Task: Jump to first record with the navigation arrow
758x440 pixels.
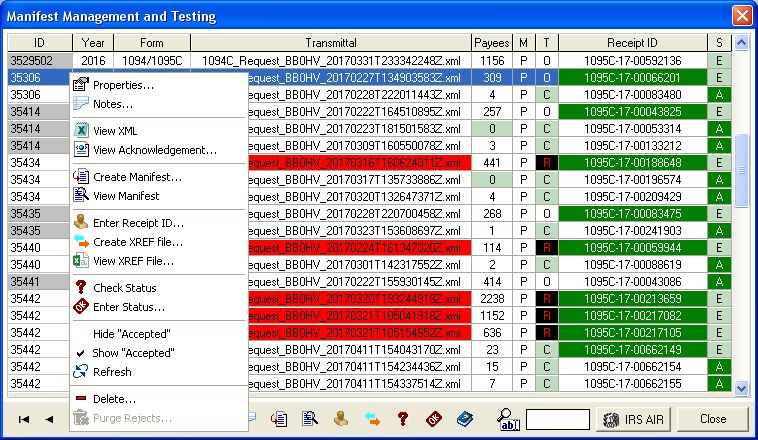Action: 23,419
